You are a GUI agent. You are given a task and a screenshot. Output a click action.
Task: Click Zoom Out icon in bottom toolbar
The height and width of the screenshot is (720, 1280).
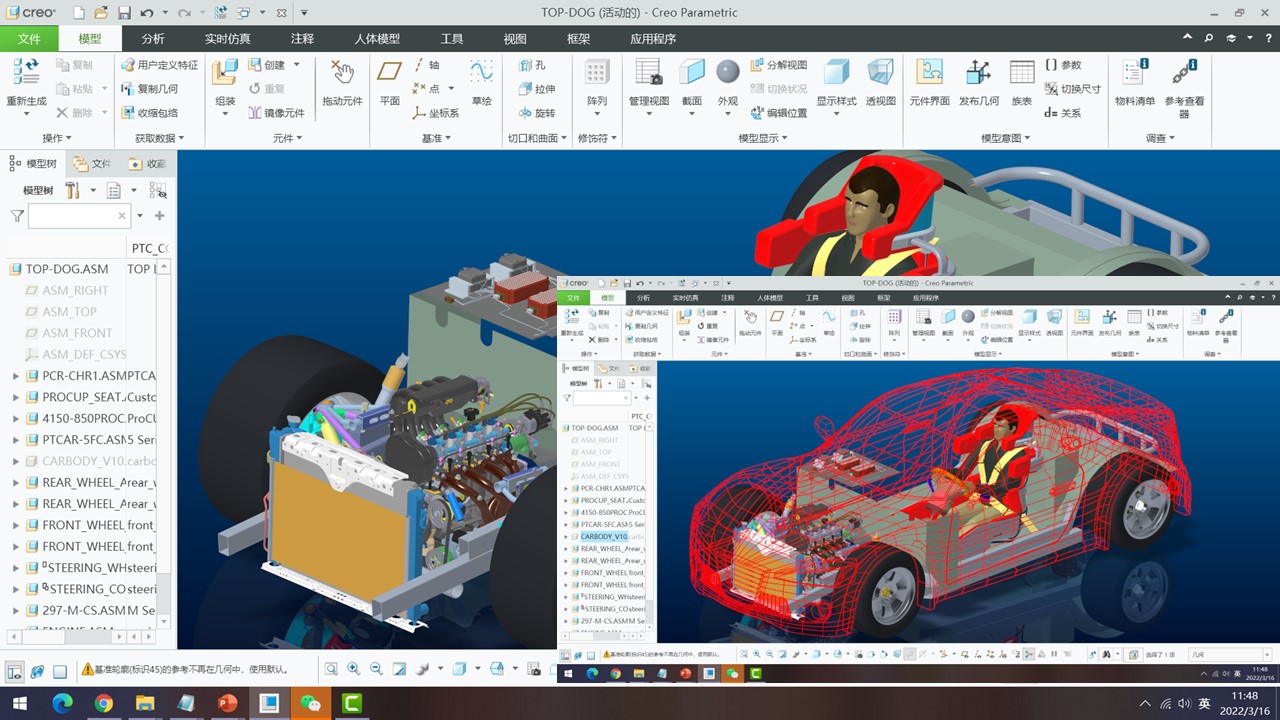pyautogui.click(x=376, y=669)
